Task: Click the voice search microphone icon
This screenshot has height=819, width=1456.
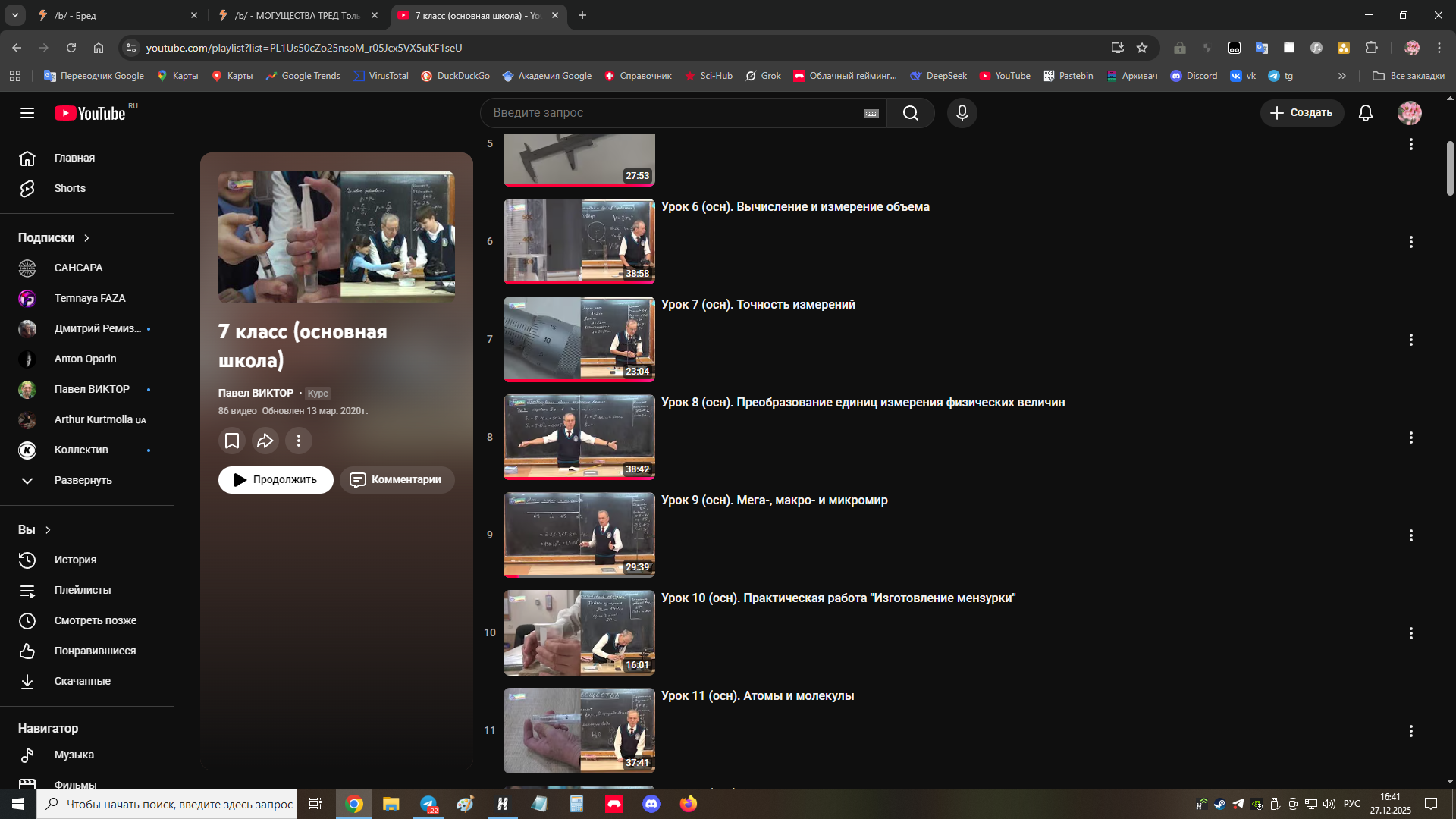Action: (962, 113)
